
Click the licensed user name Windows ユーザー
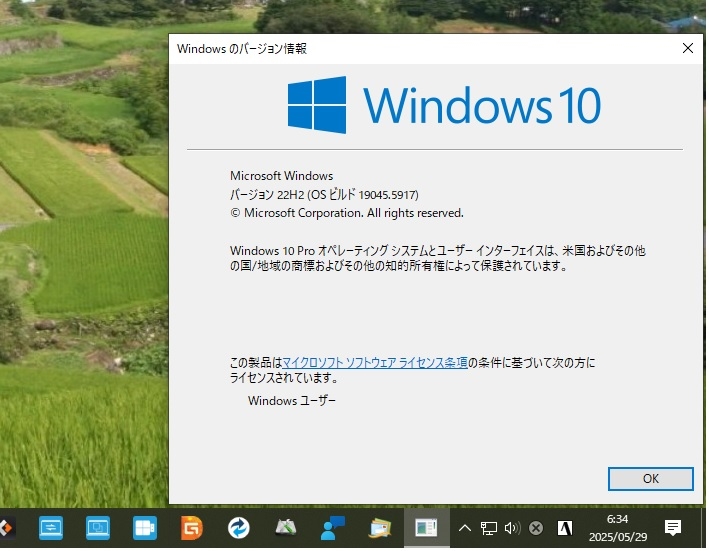[293, 402]
